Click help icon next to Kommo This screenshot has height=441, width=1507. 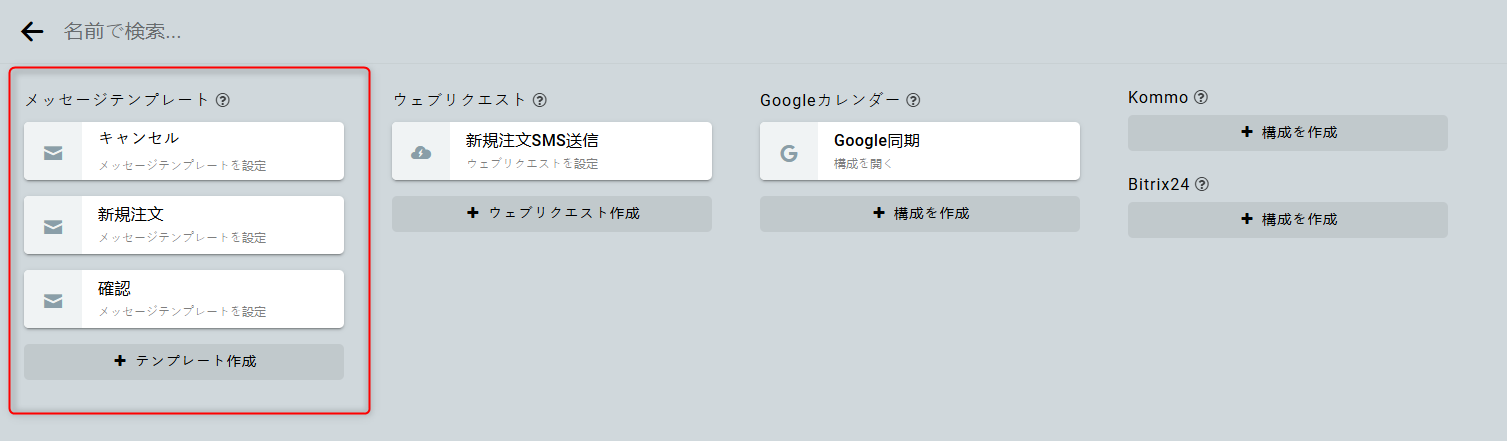(1201, 98)
